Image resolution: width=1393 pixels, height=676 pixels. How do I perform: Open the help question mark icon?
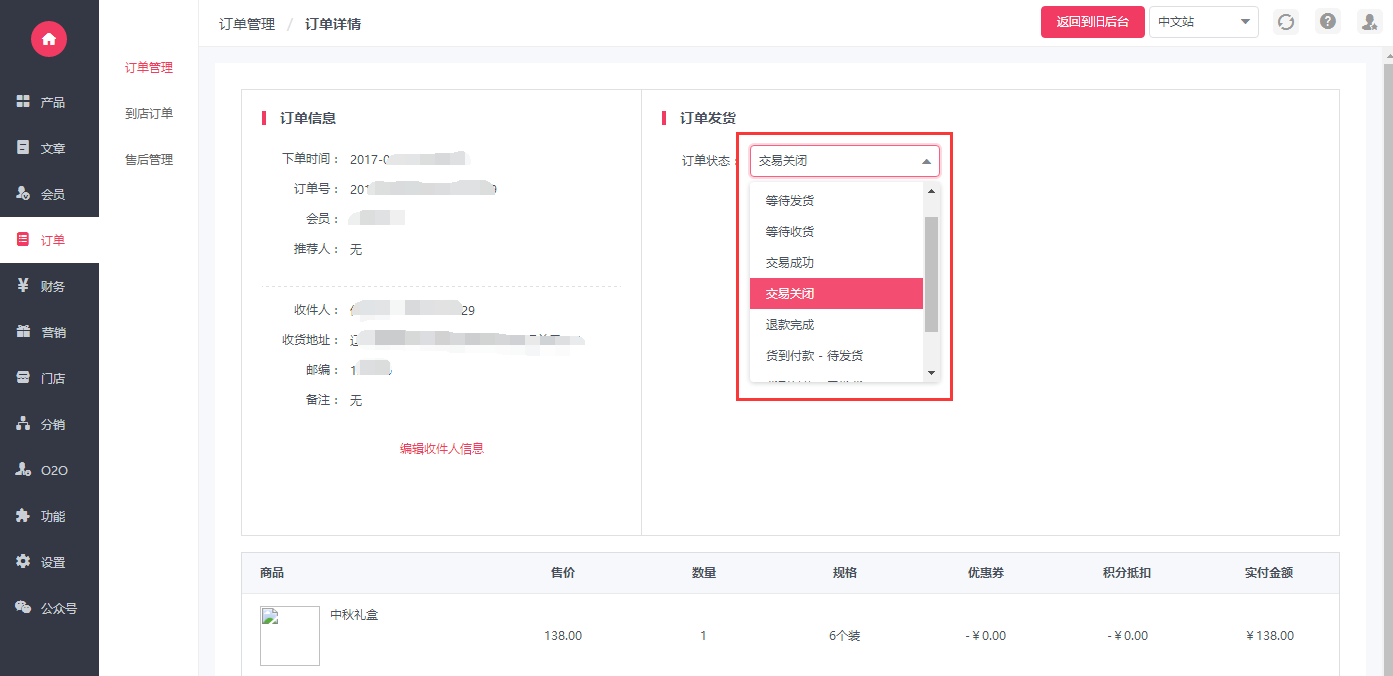pos(1327,22)
